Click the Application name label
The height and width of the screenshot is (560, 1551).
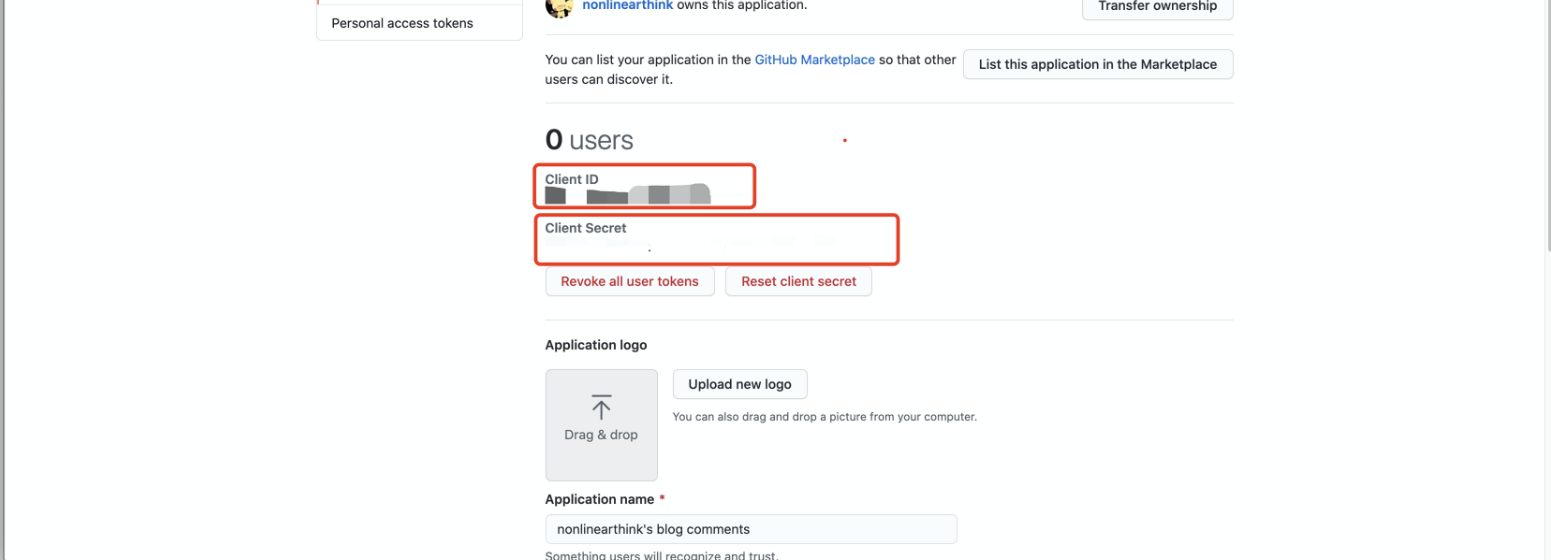[599, 499]
